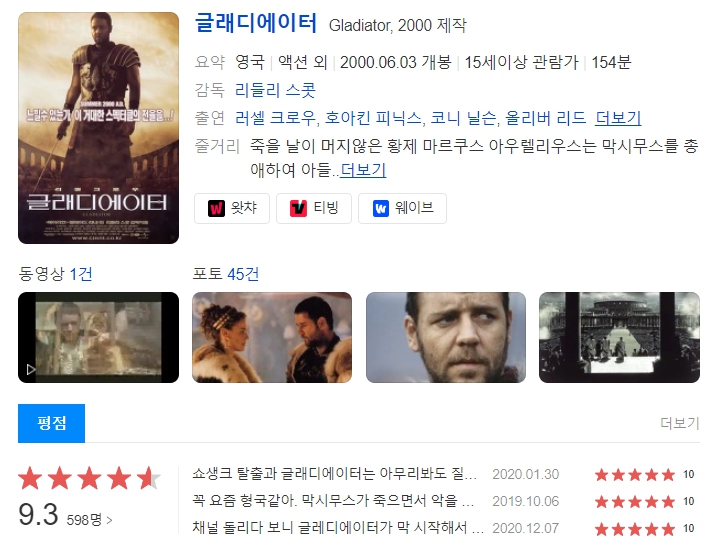This screenshot has height=549, width=720.
Task: Open rater count arrow next to 598명
Action: coord(109,520)
